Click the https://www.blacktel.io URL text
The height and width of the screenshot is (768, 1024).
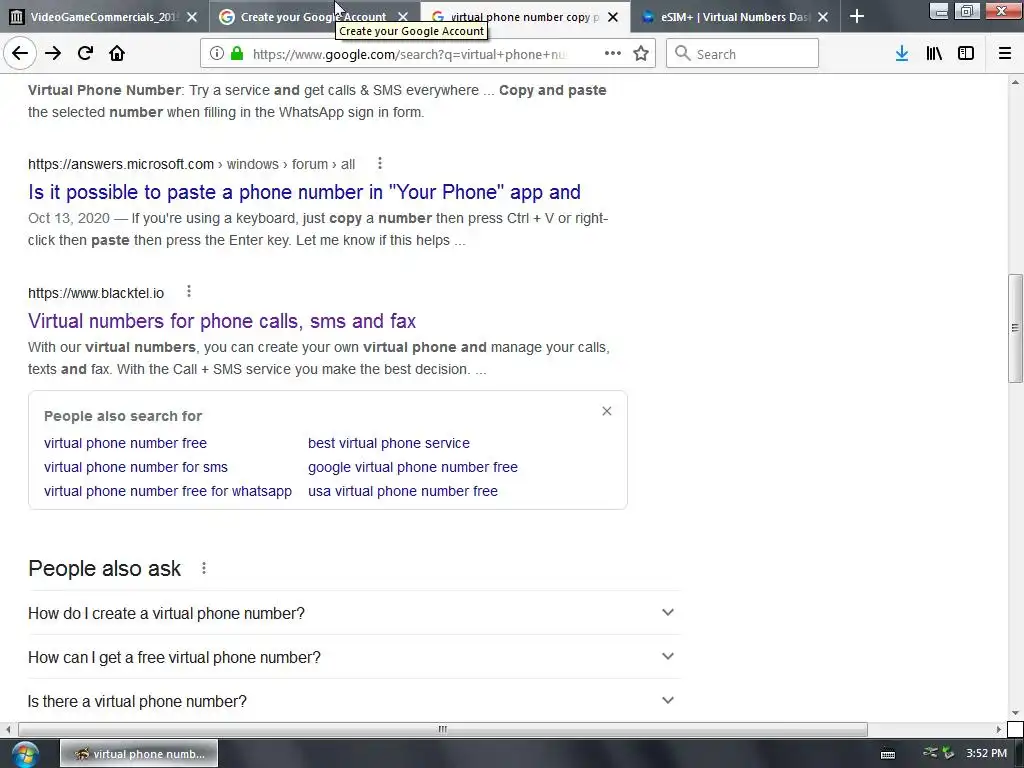click(96, 293)
